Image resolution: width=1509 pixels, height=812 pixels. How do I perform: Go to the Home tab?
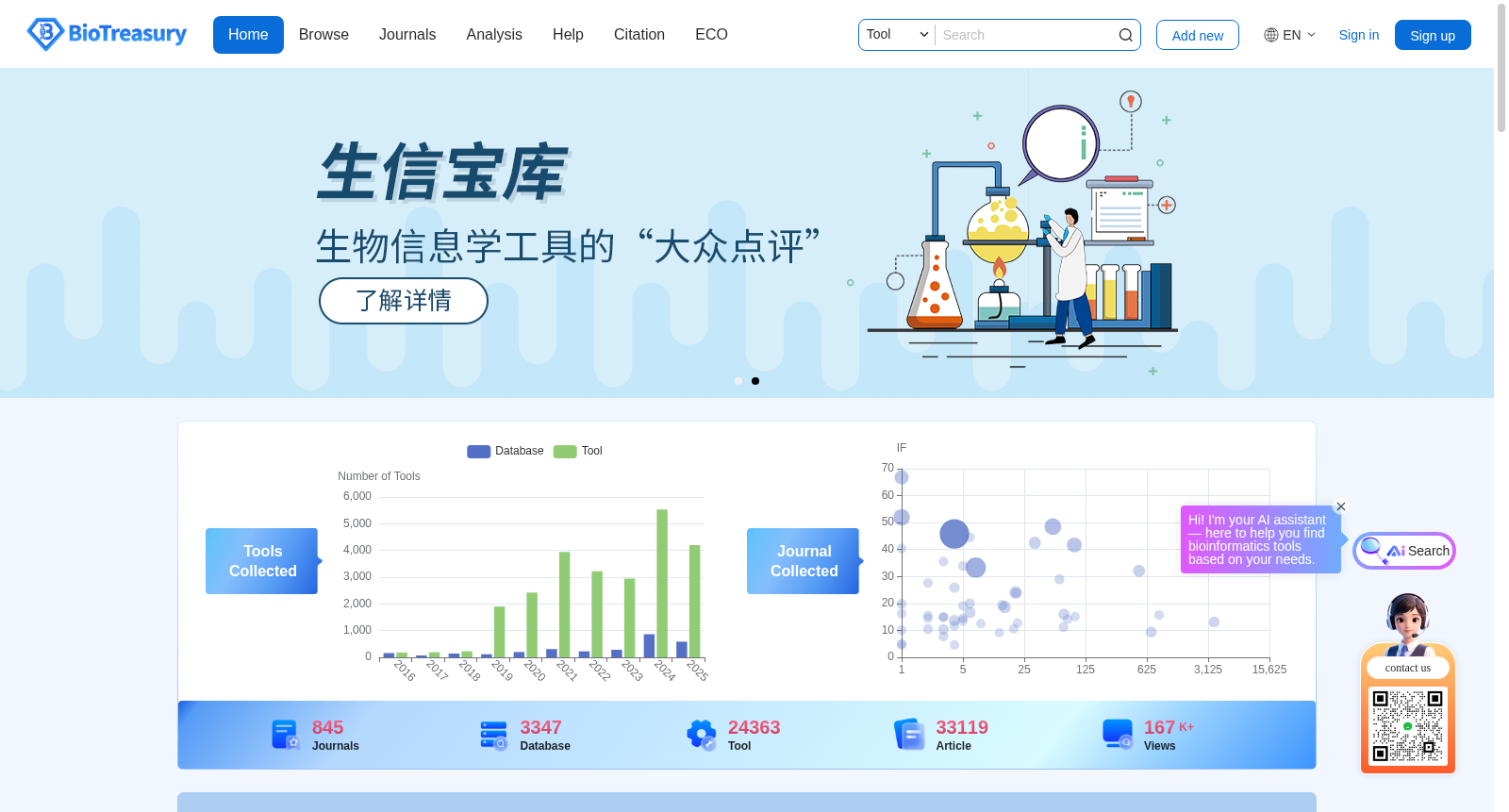click(x=248, y=35)
